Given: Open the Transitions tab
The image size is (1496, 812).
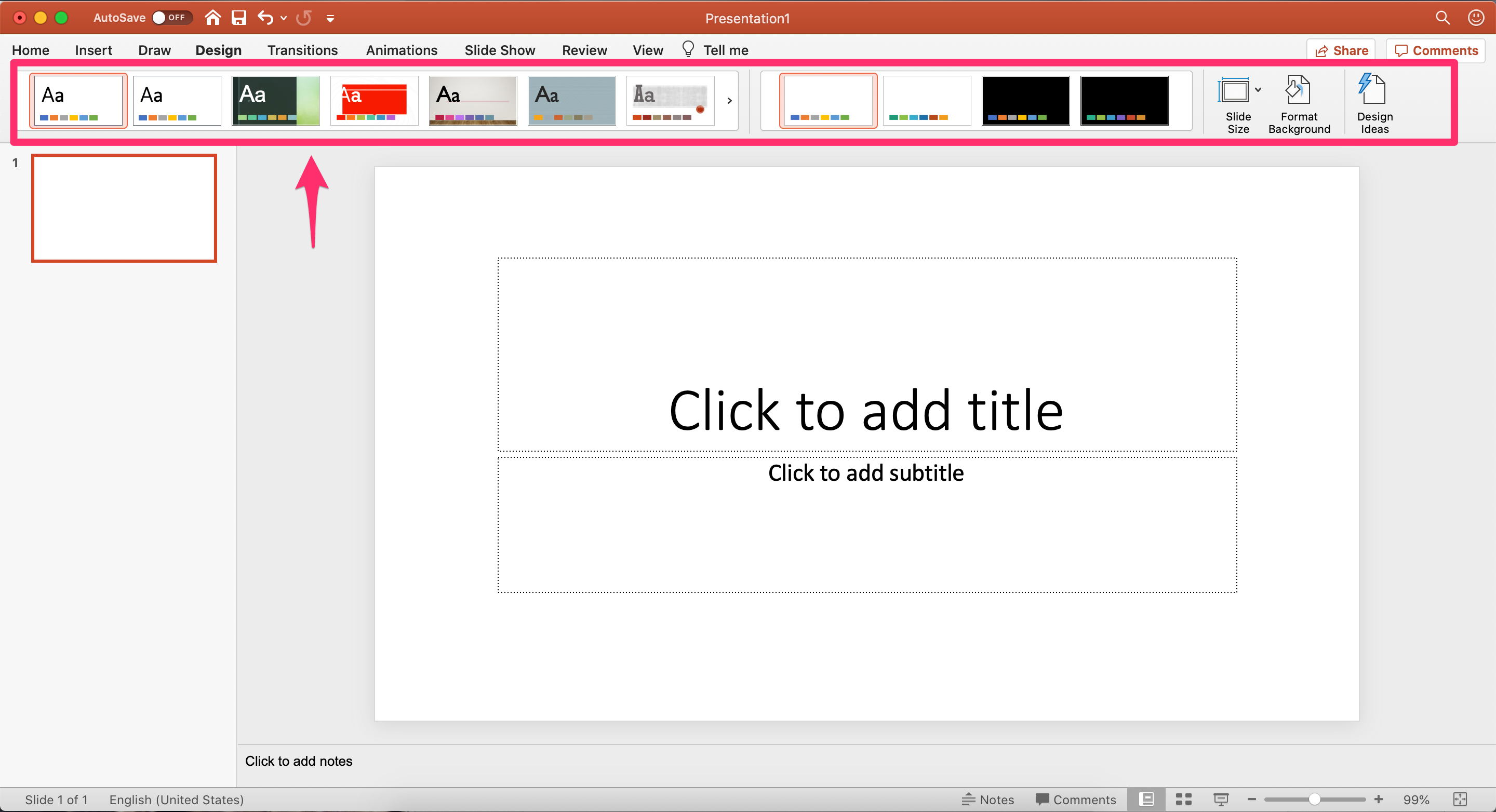Looking at the screenshot, I should pos(302,49).
